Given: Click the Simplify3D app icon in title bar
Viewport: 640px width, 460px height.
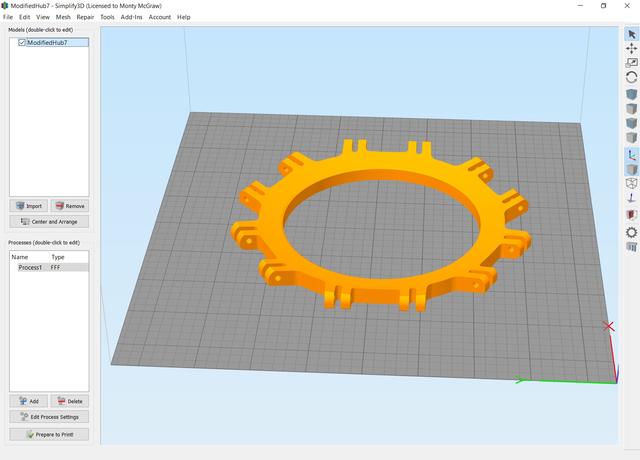Looking at the screenshot, I should (x=5, y=6).
